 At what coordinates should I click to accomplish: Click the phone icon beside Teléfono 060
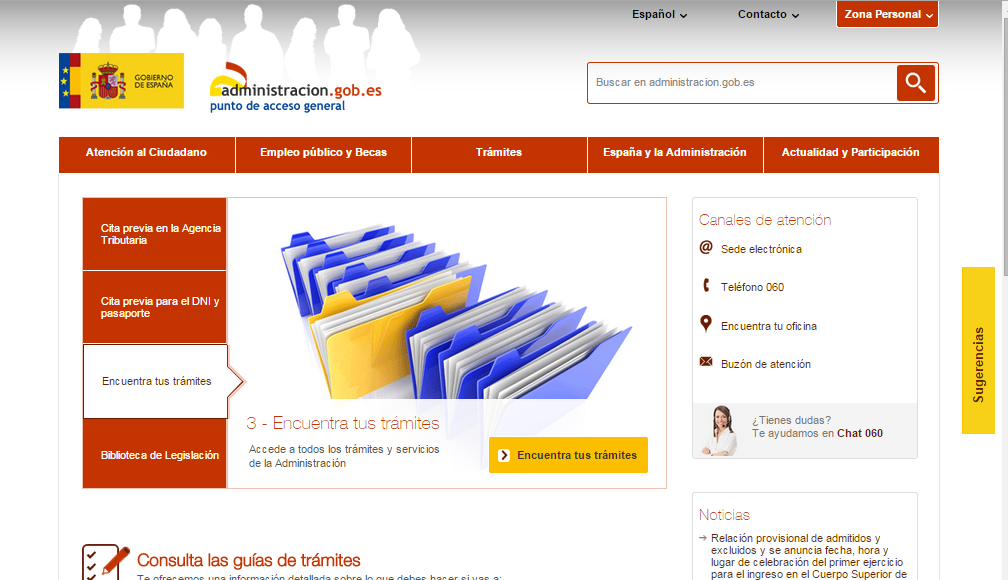pyautogui.click(x=706, y=286)
